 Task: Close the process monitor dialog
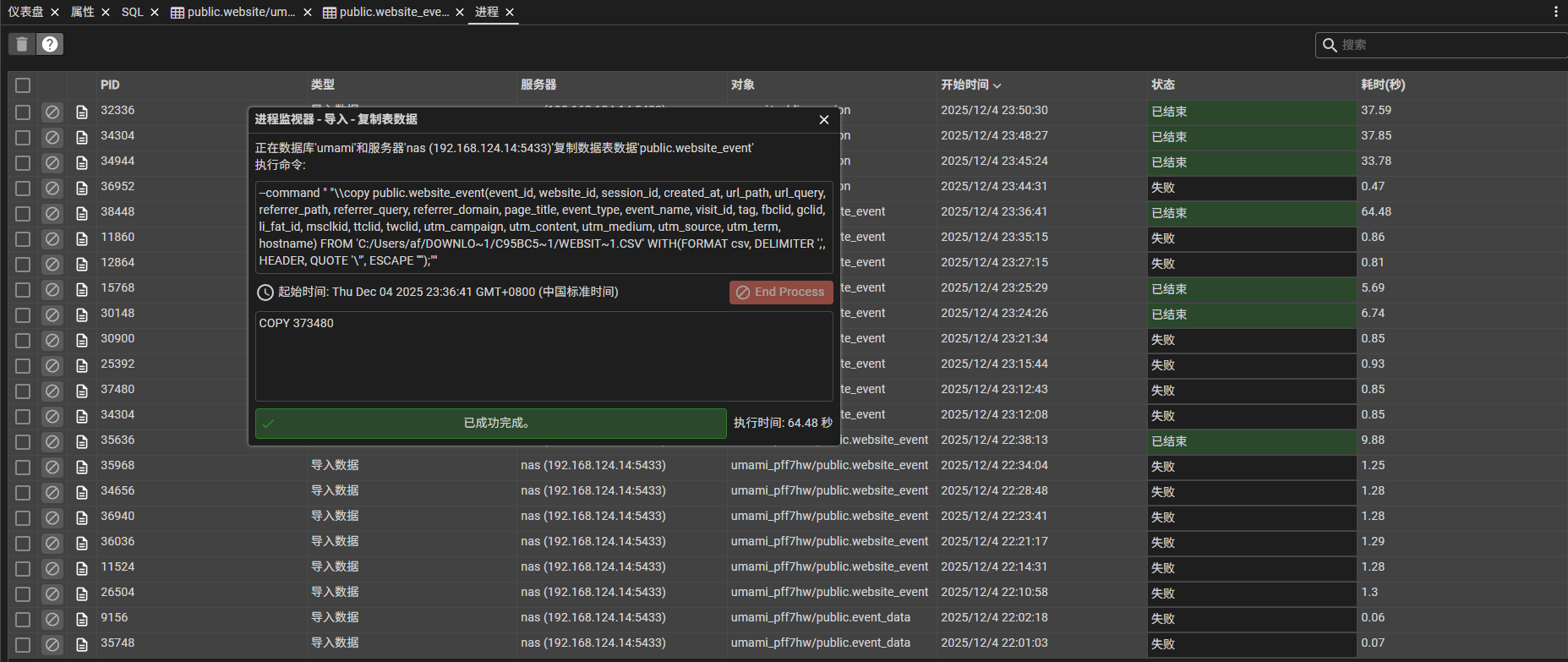click(823, 120)
